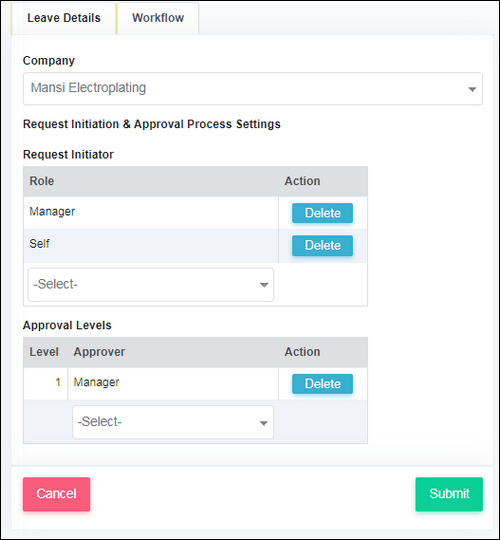This screenshot has width=500, height=540.
Task: Open the Workflow tab
Action: coord(158,18)
